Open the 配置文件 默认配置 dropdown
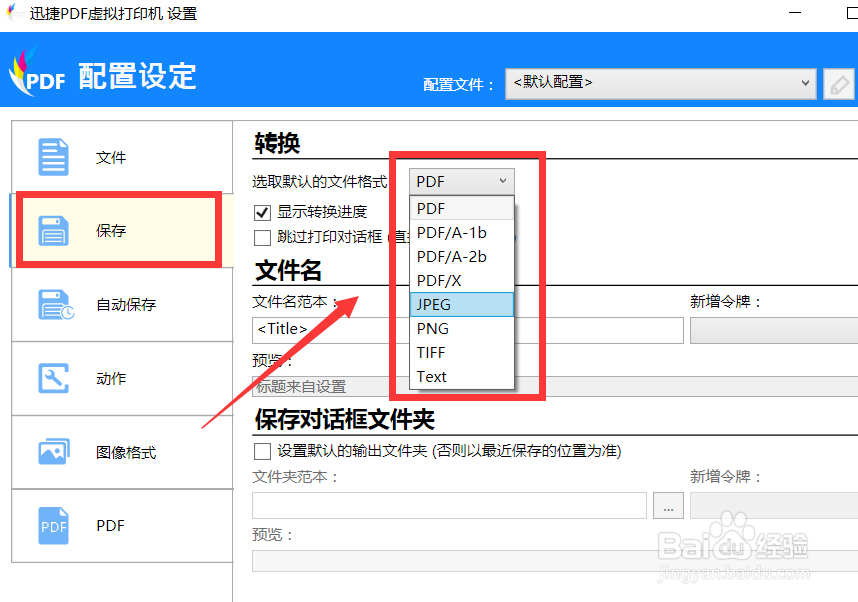The image size is (858, 602). 660,84
